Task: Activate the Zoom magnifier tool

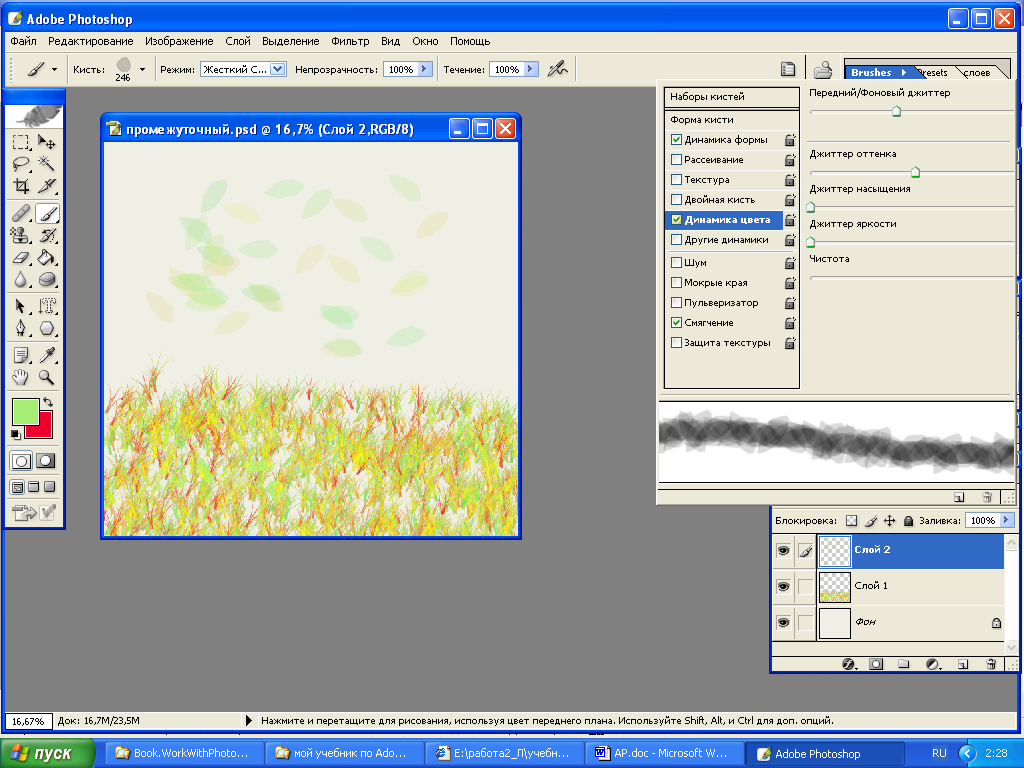Action: point(46,377)
